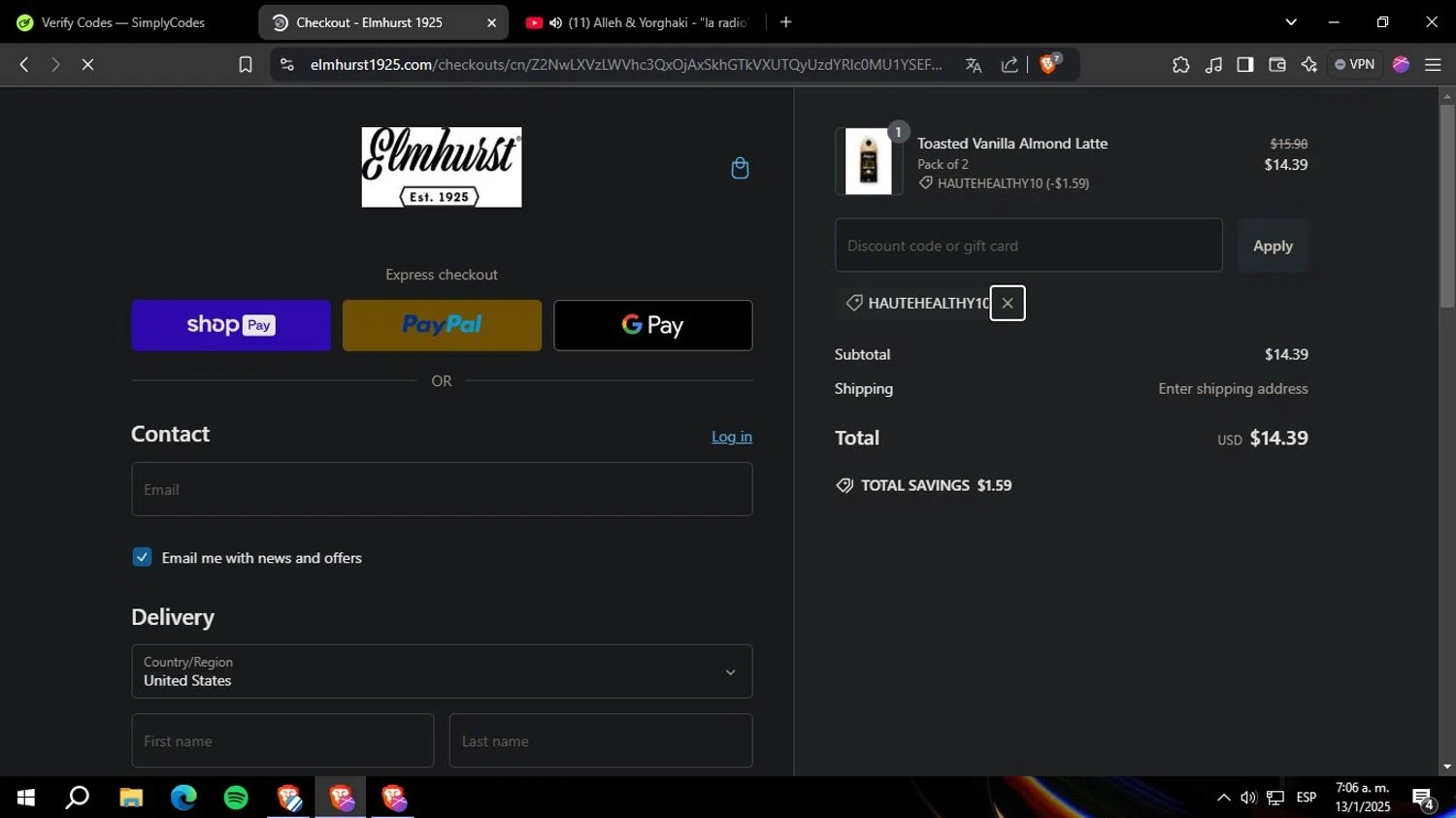
Task: Click the Enter shipping address text
Action: 1233,388
